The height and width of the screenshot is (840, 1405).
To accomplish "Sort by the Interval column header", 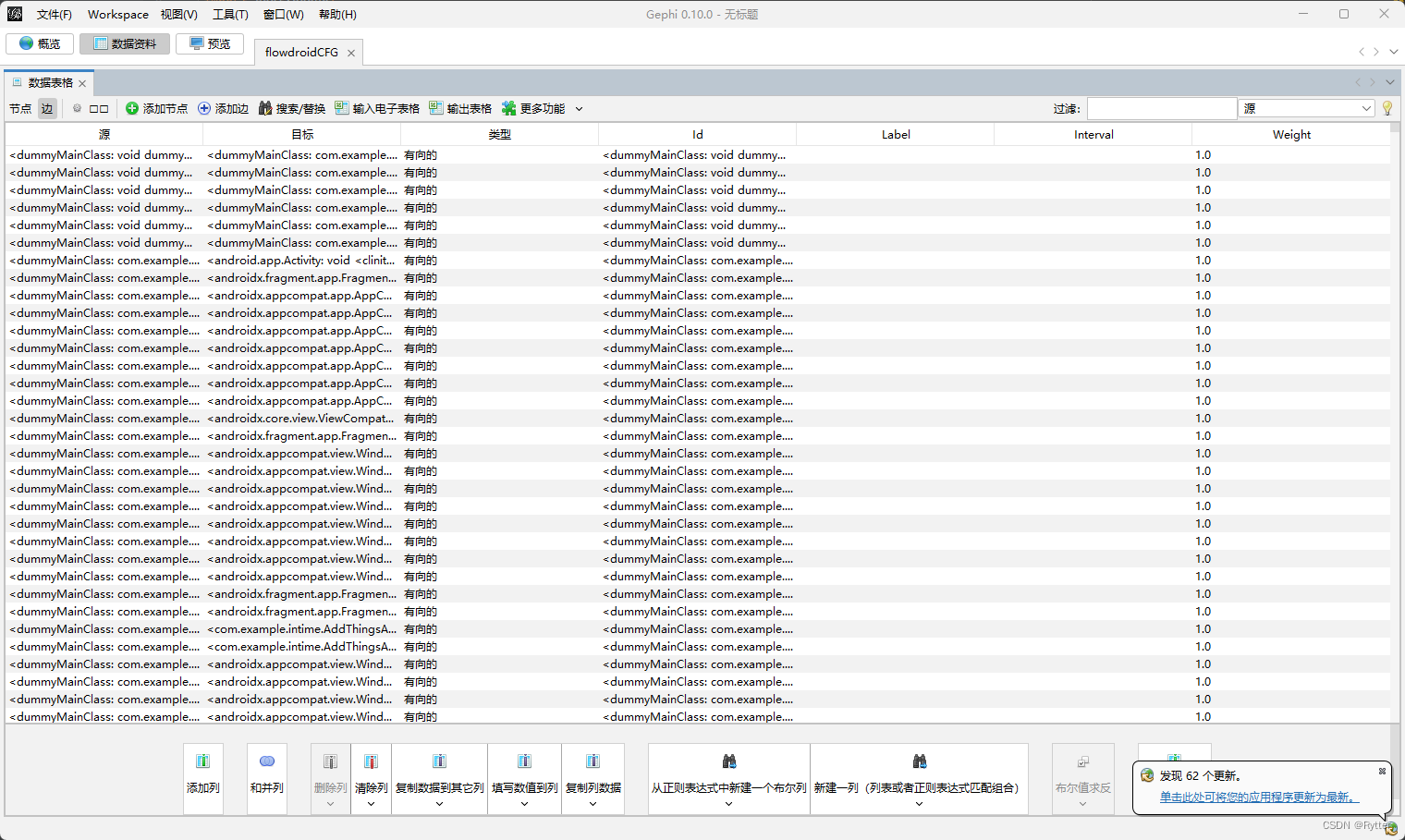I will [1093, 135].
